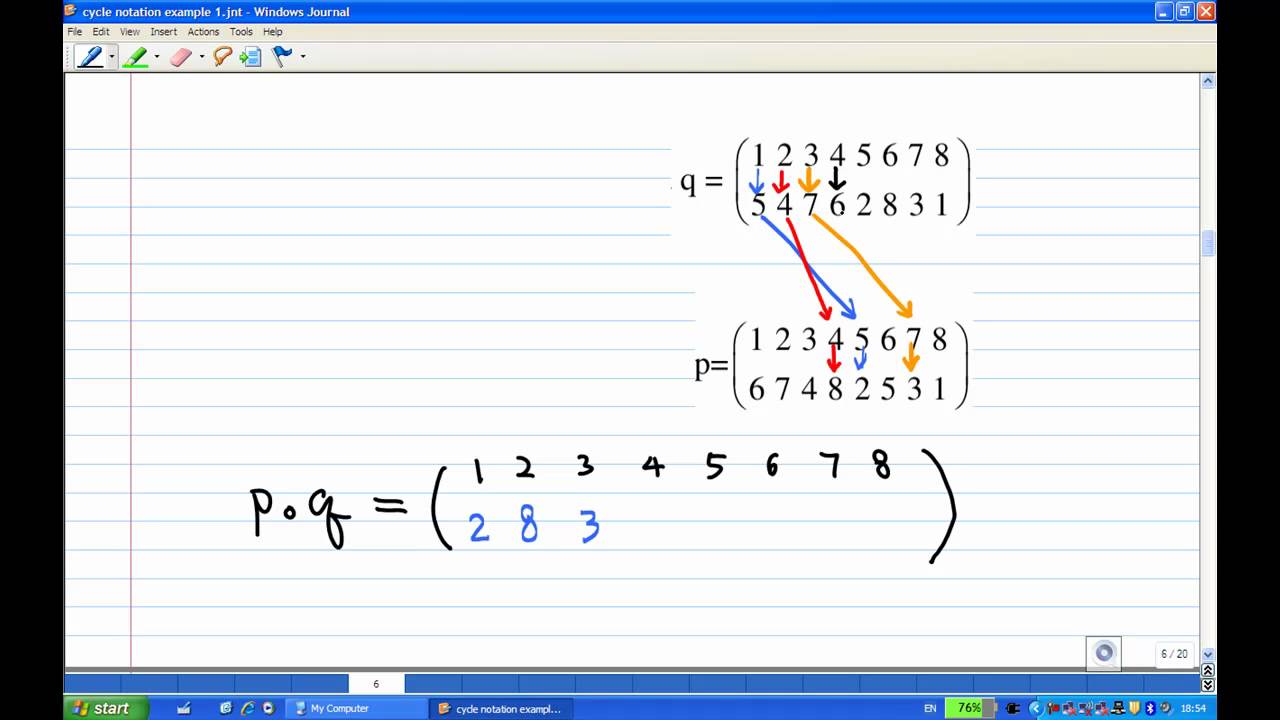Click the EN language indicator
1280x720 pixels.
point(930,708)
